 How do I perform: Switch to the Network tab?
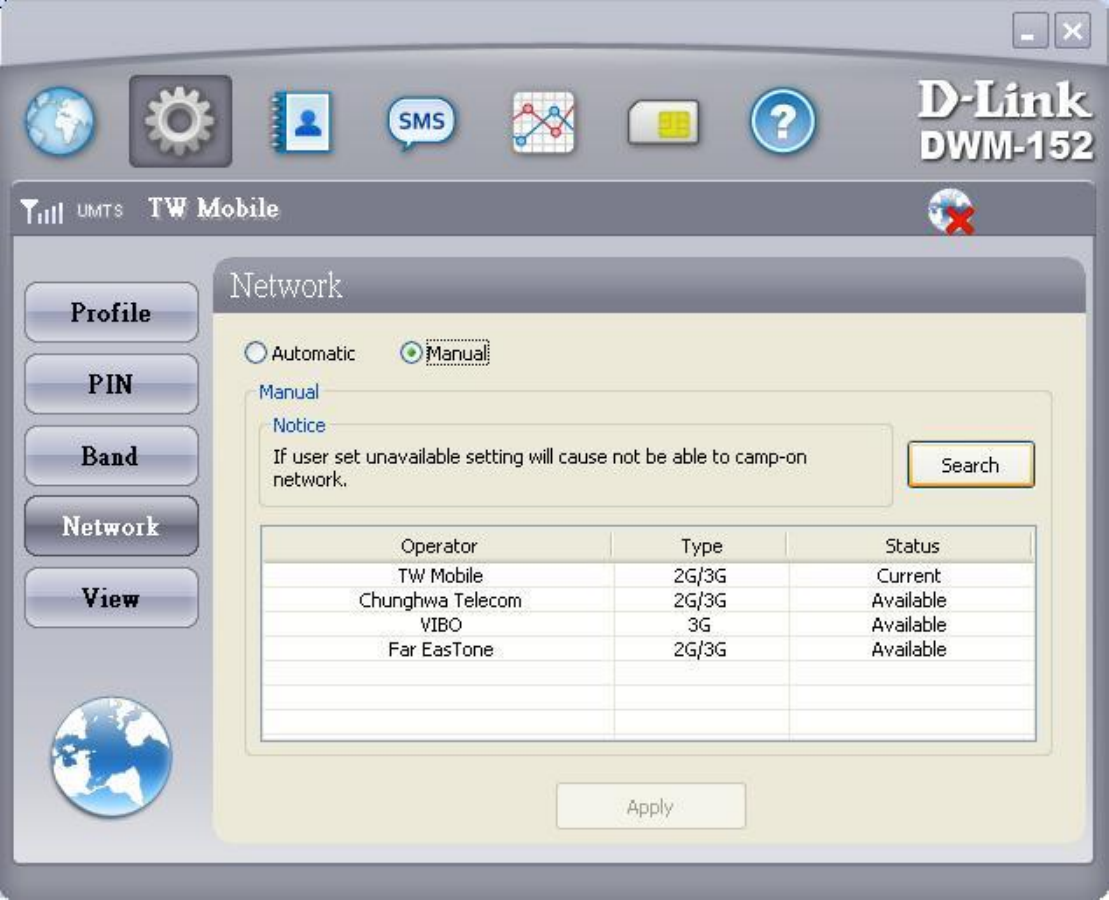coord(111,526)
